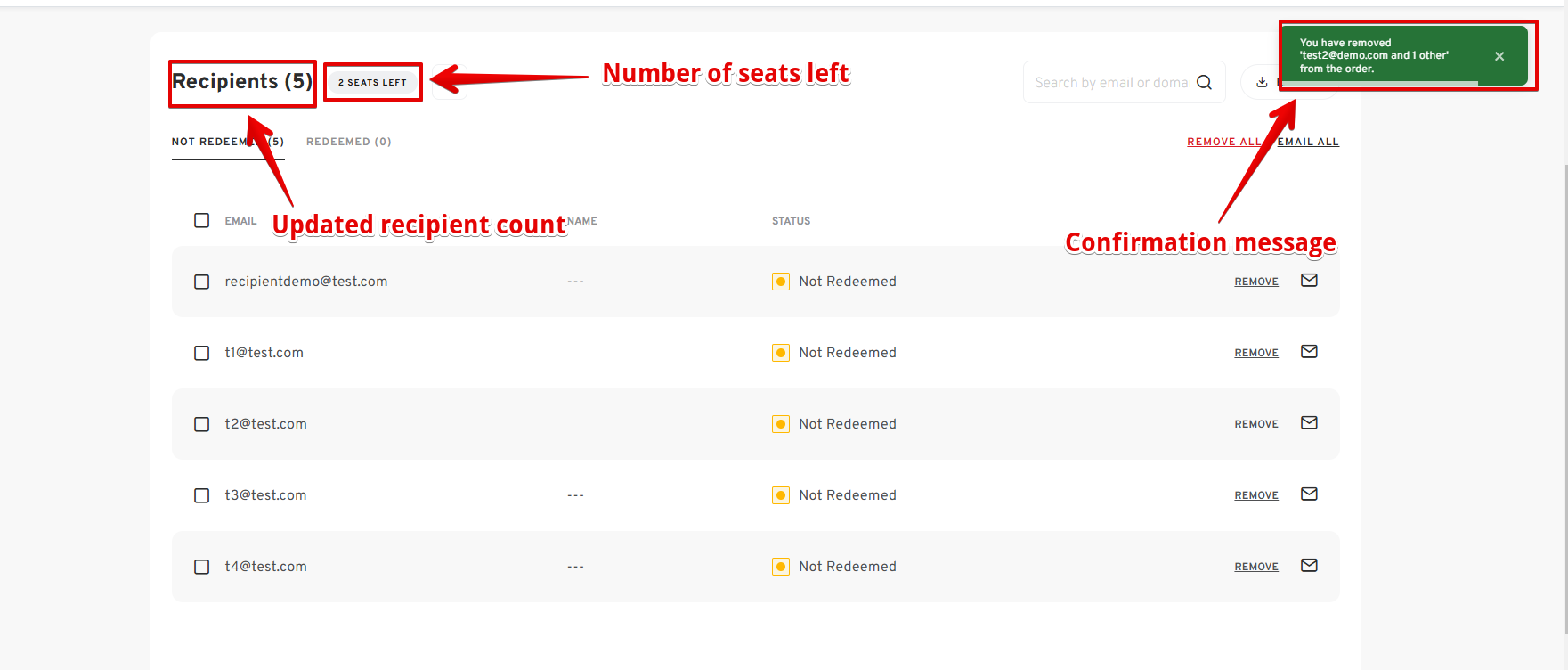The image size is (1568, 670).
Task: Click Remove for t4@test.com
Action: point(1256,567)
